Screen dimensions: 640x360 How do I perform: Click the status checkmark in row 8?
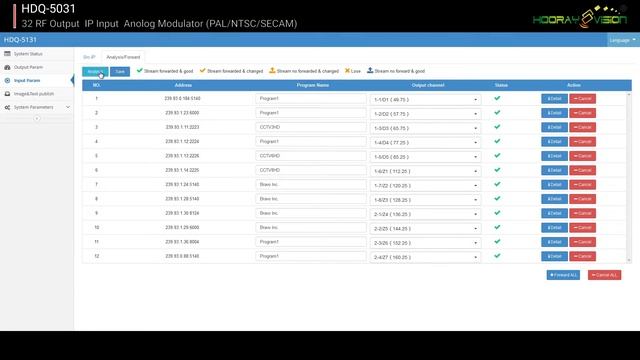coord(497,198)
